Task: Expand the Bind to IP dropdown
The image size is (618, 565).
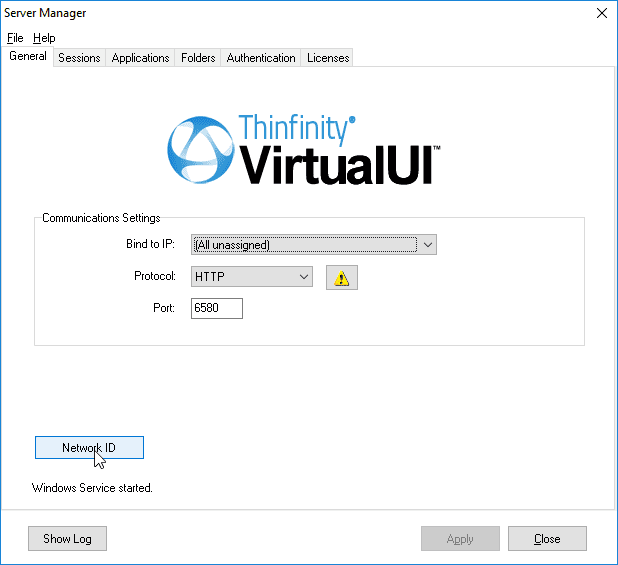Action: click(314, 245)
